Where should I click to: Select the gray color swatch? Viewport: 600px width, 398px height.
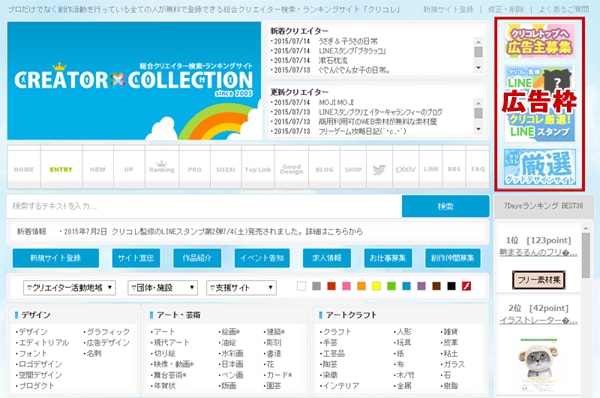(316, 286)
